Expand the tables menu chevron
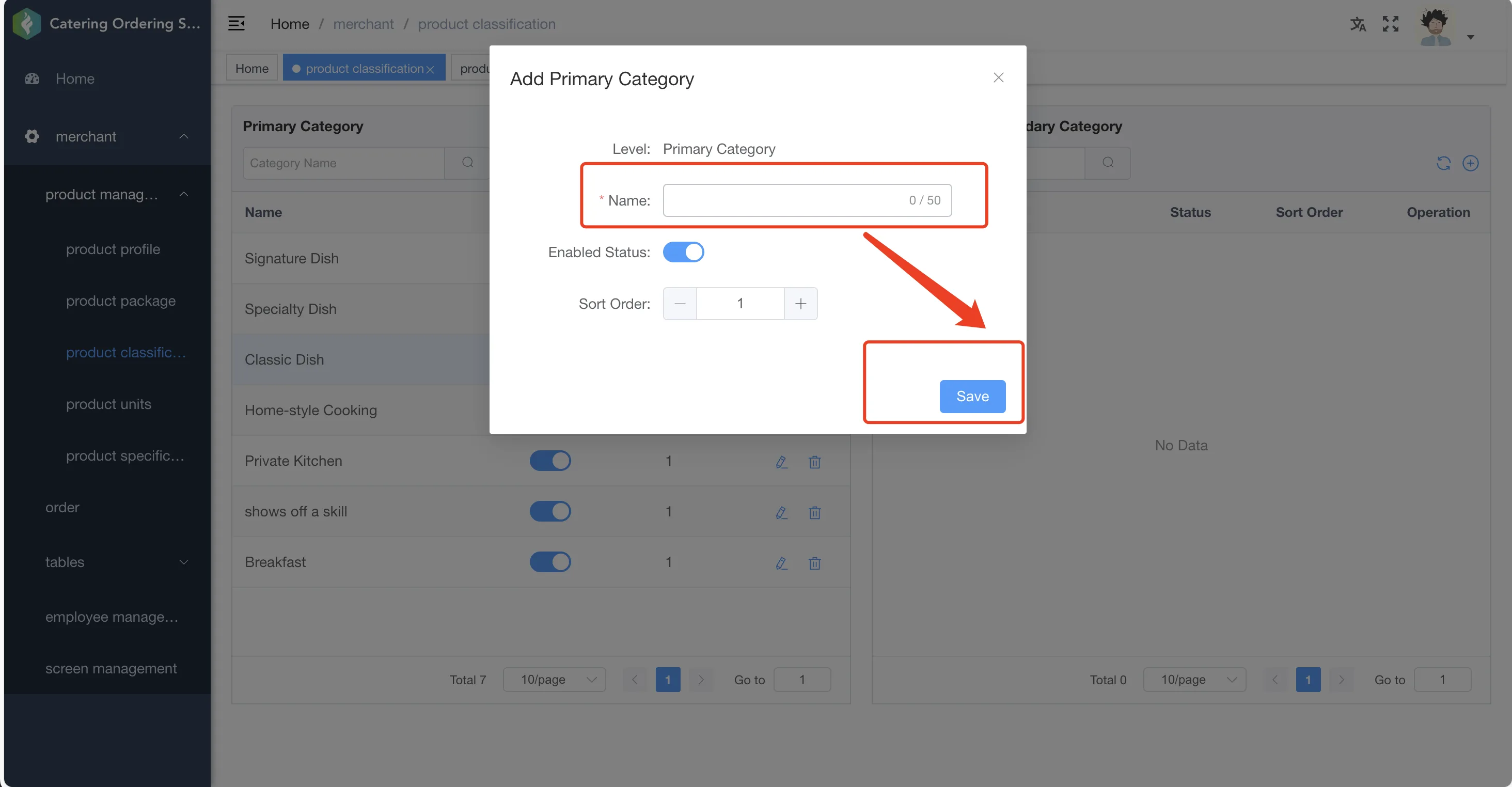1512x787 pixels. pyautogui.click(x=184, y=562)
